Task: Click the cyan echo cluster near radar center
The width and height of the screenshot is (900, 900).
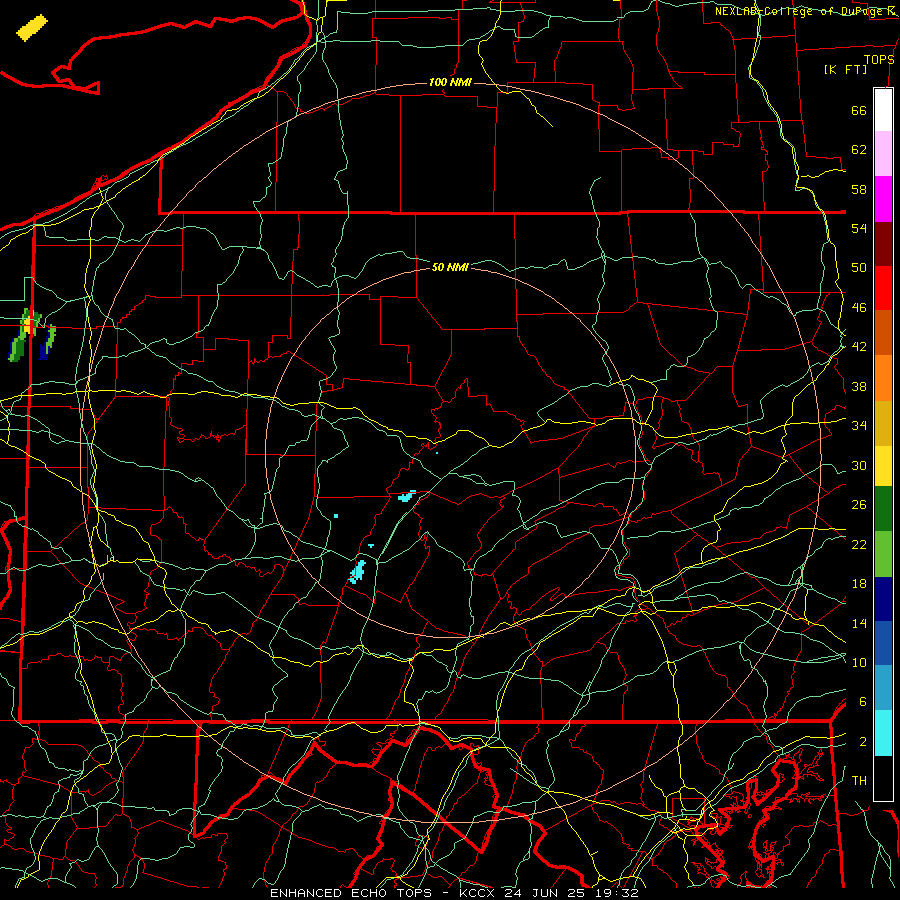Action: [x=407, y=496]
